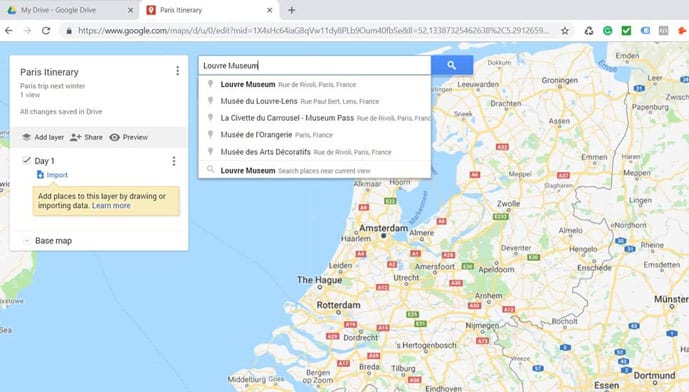The height and width of the screenshot is (392, 689).
Task: Select Musée des Arts Décoratifs suggestion
Action: click(315, 152)
